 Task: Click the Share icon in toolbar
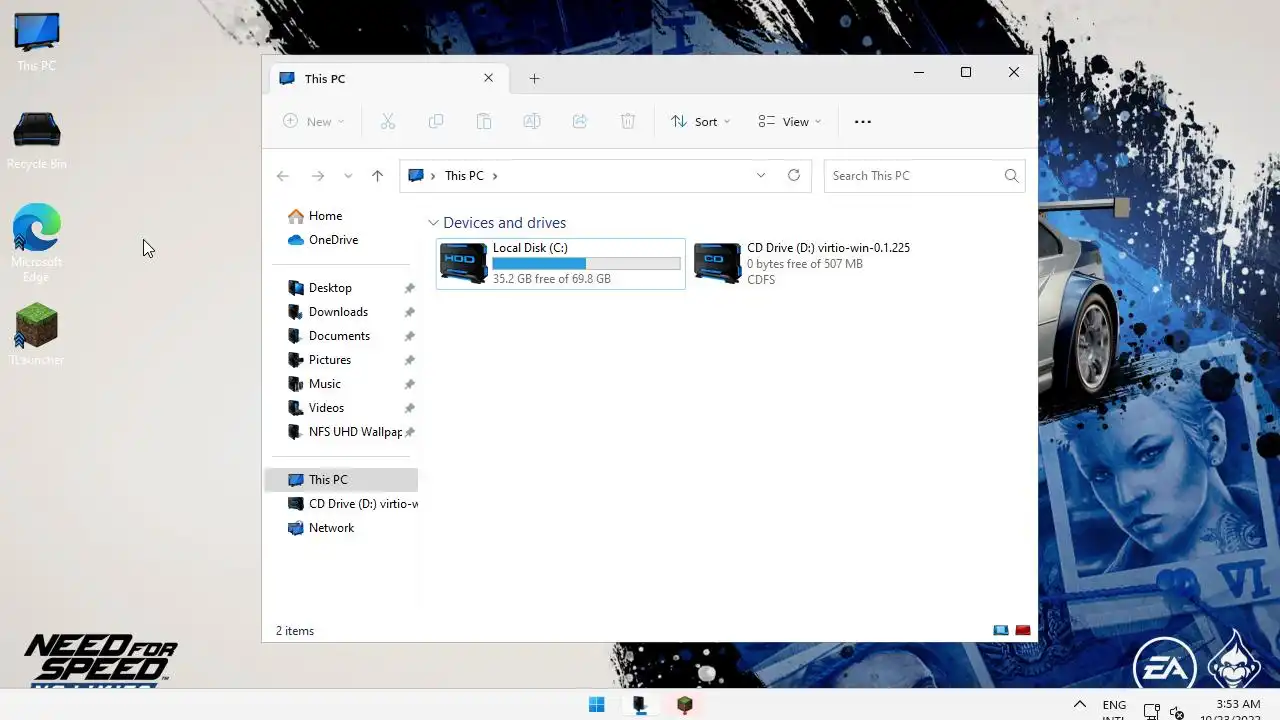click(580, 122)
